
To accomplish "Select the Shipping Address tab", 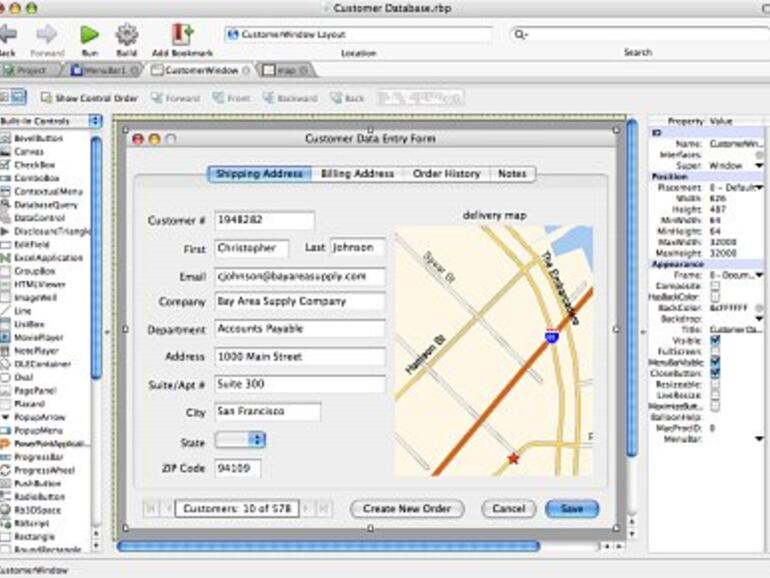I will coord(259,174).
